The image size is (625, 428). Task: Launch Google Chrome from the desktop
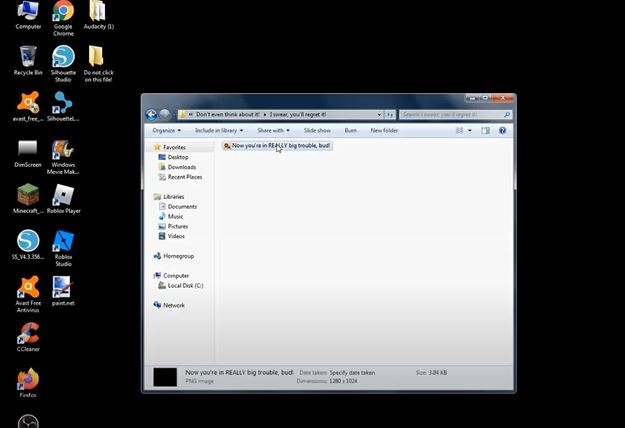pos(63,19)
